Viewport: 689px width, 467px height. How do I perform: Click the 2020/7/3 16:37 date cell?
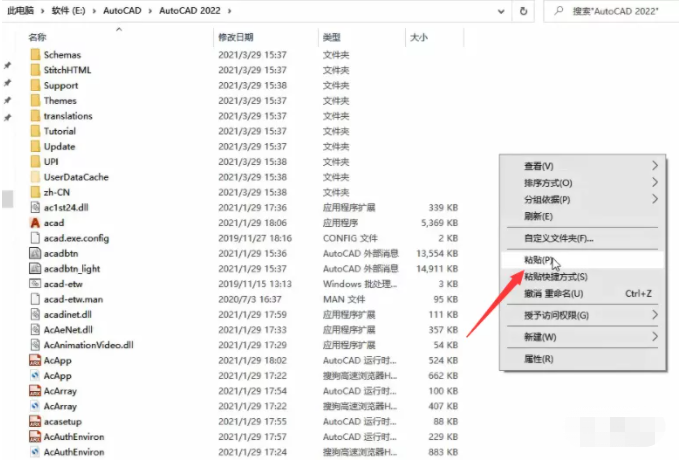click(x=250, y=300)
